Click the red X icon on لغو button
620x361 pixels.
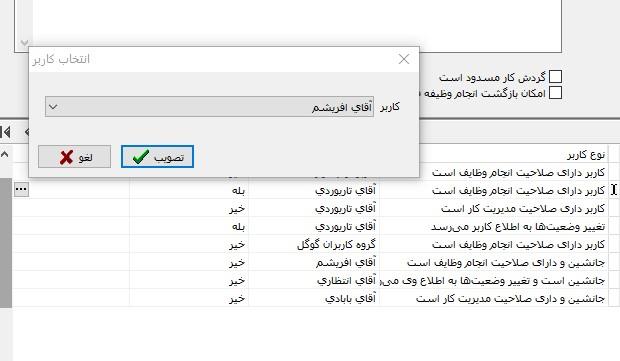coord(66,157)
